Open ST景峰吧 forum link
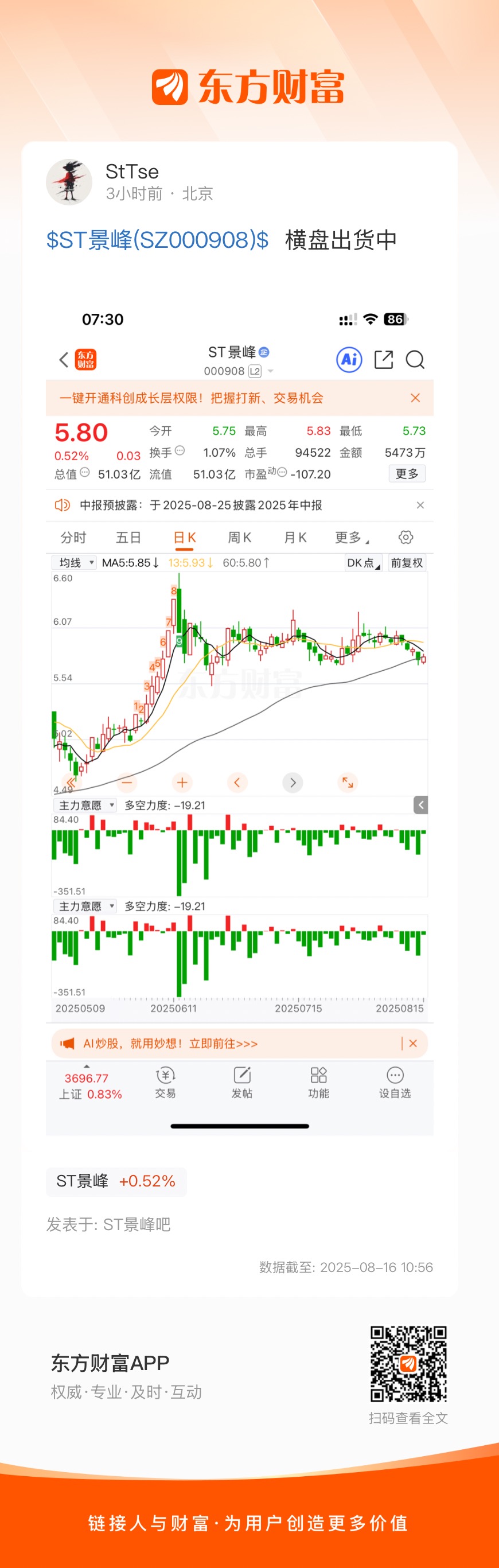499x1568 pixels. pos(137,1224)
